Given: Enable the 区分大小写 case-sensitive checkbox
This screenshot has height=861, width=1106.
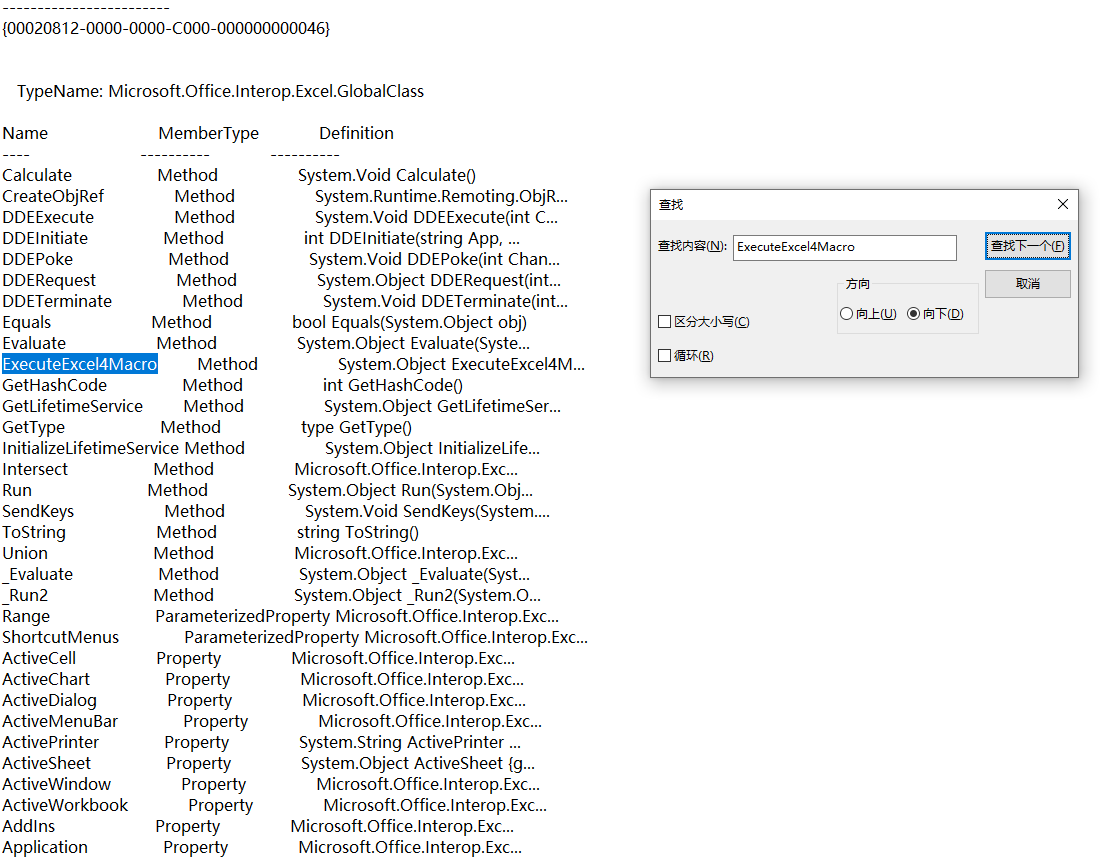Looking at the screenshot, I should pyautogui.click(x=664, y=322).
